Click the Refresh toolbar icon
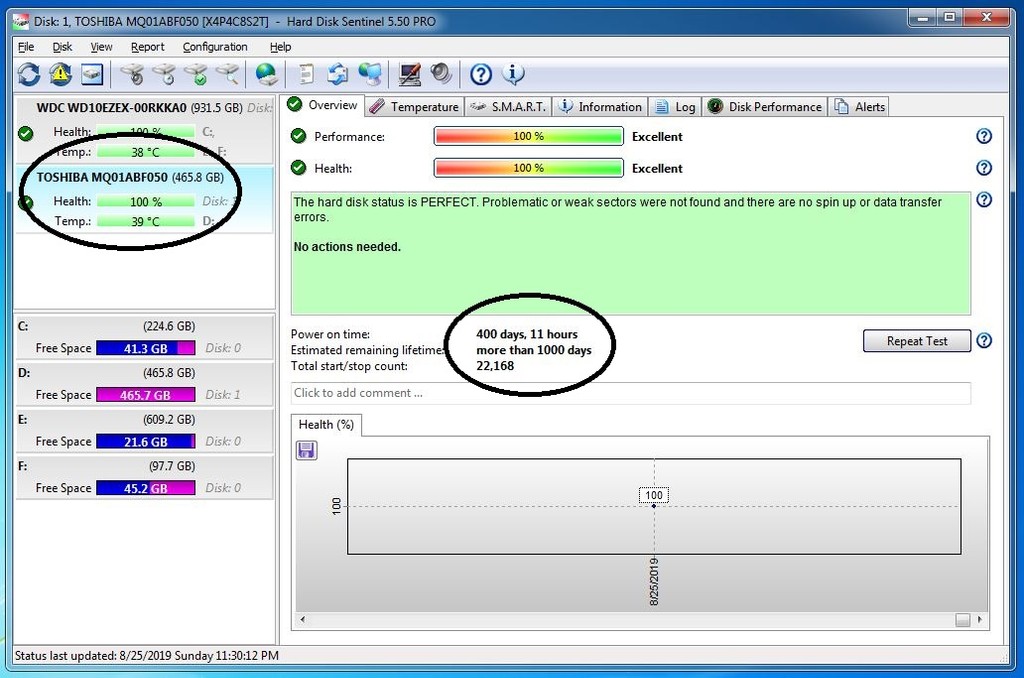The width and height of the screenshot is (1024, 678). [29, 74]
